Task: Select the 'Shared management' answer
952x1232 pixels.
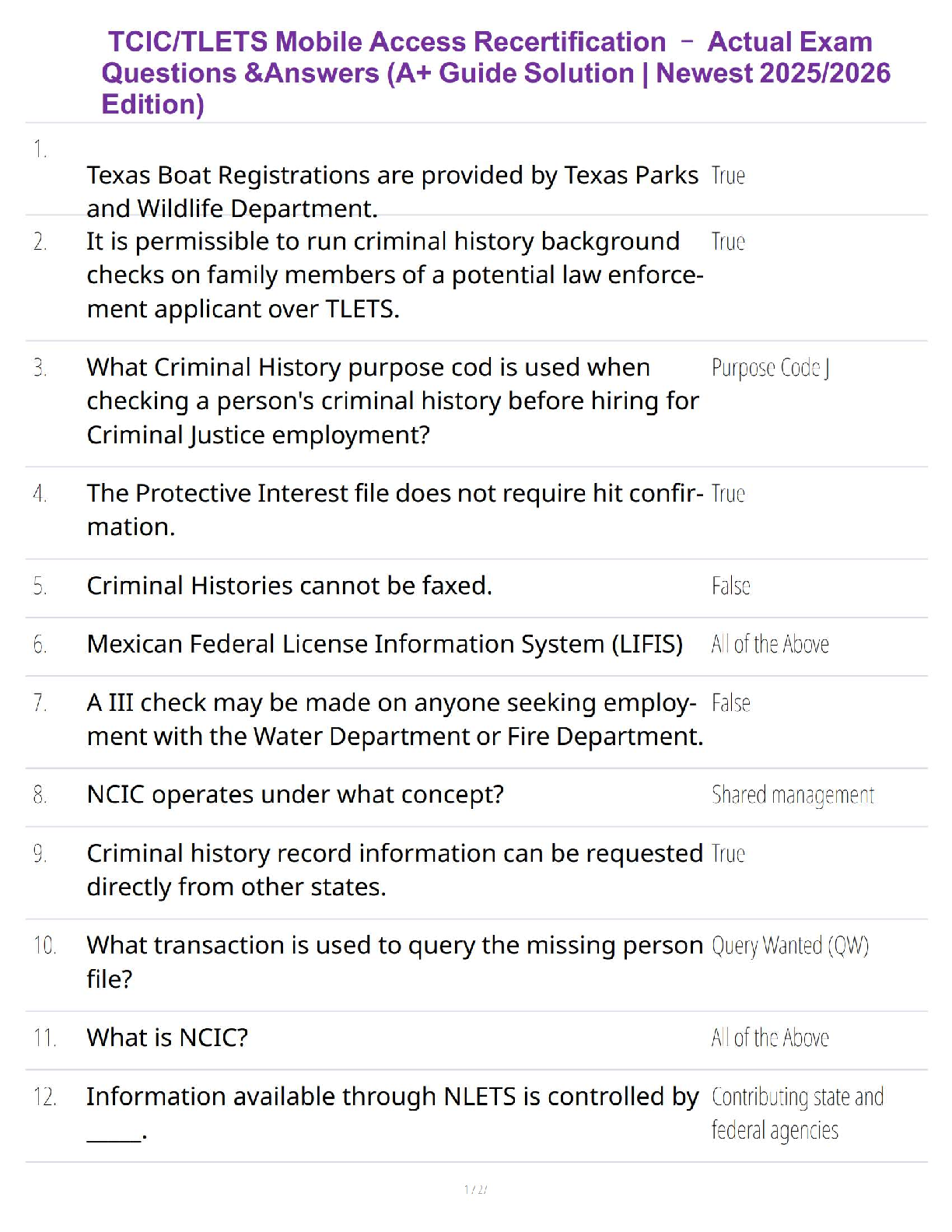Action: [793, 795]
